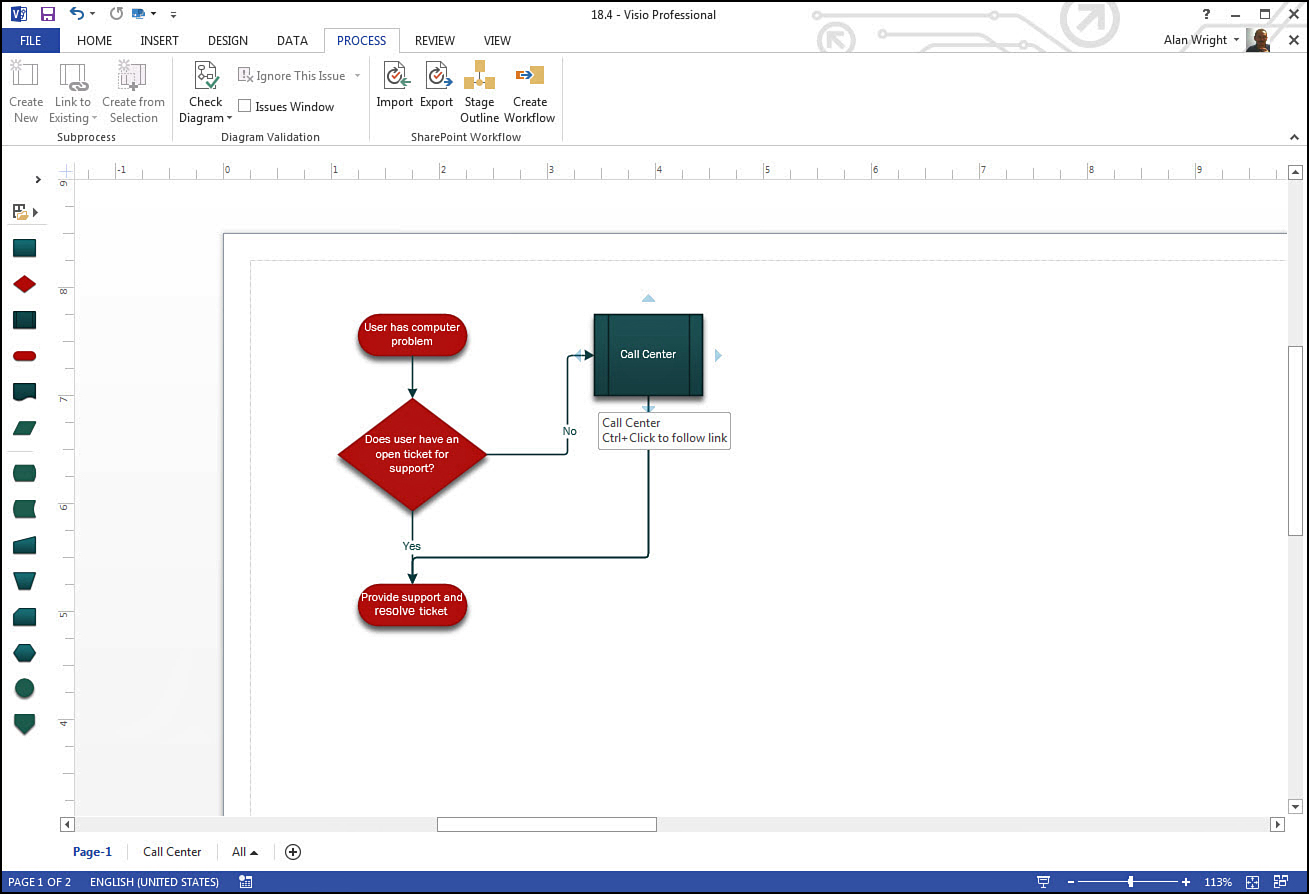
Task: Select the Document stencil shape
Action: 25,392
